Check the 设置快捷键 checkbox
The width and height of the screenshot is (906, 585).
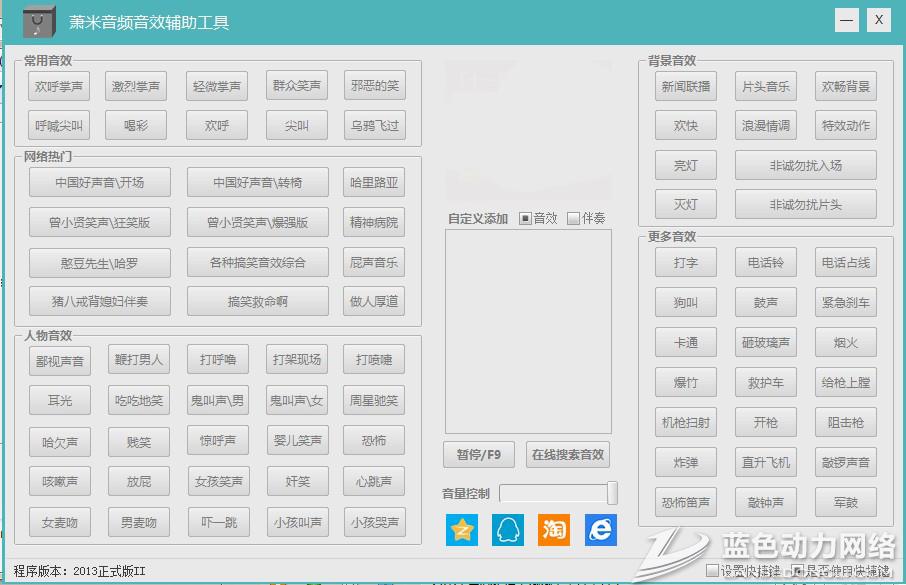(x=712, y=571)
